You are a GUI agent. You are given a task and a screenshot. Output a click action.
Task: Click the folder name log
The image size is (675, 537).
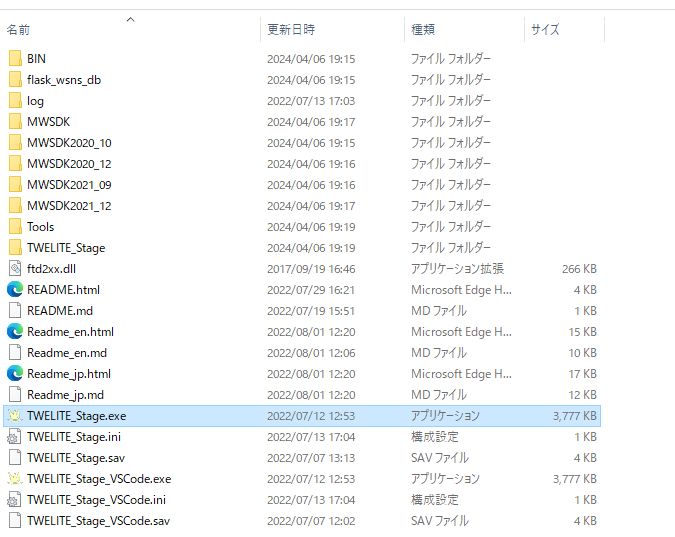(x=35, y=101)
